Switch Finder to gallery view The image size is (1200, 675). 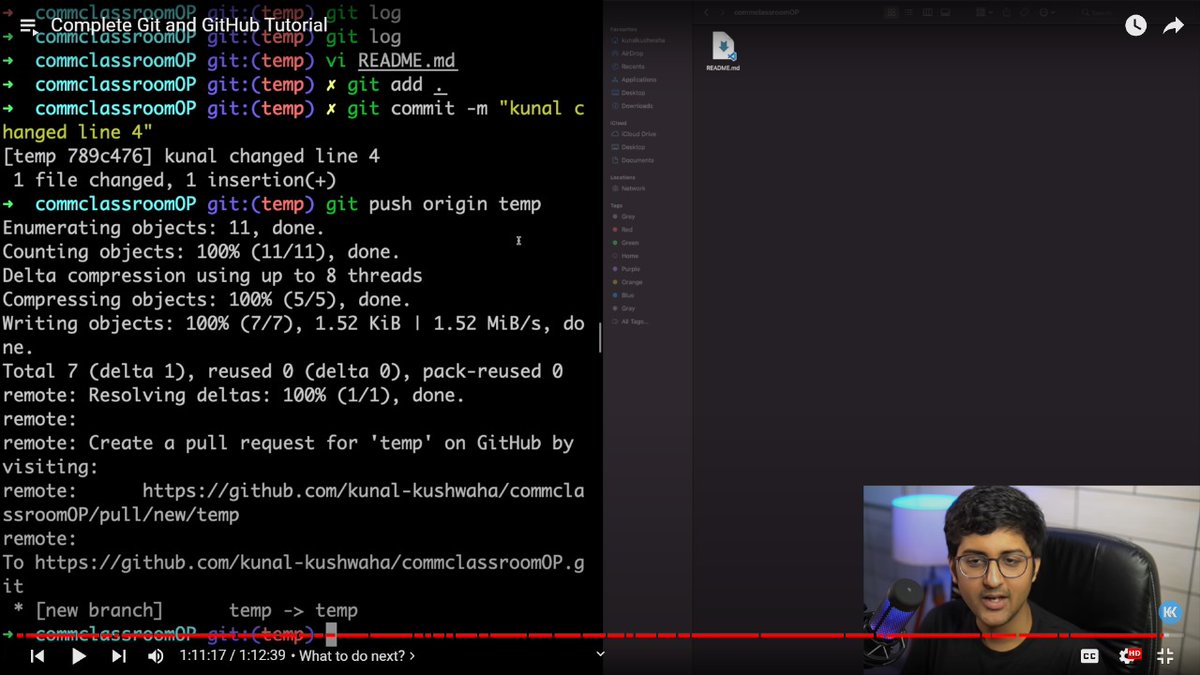945,12
